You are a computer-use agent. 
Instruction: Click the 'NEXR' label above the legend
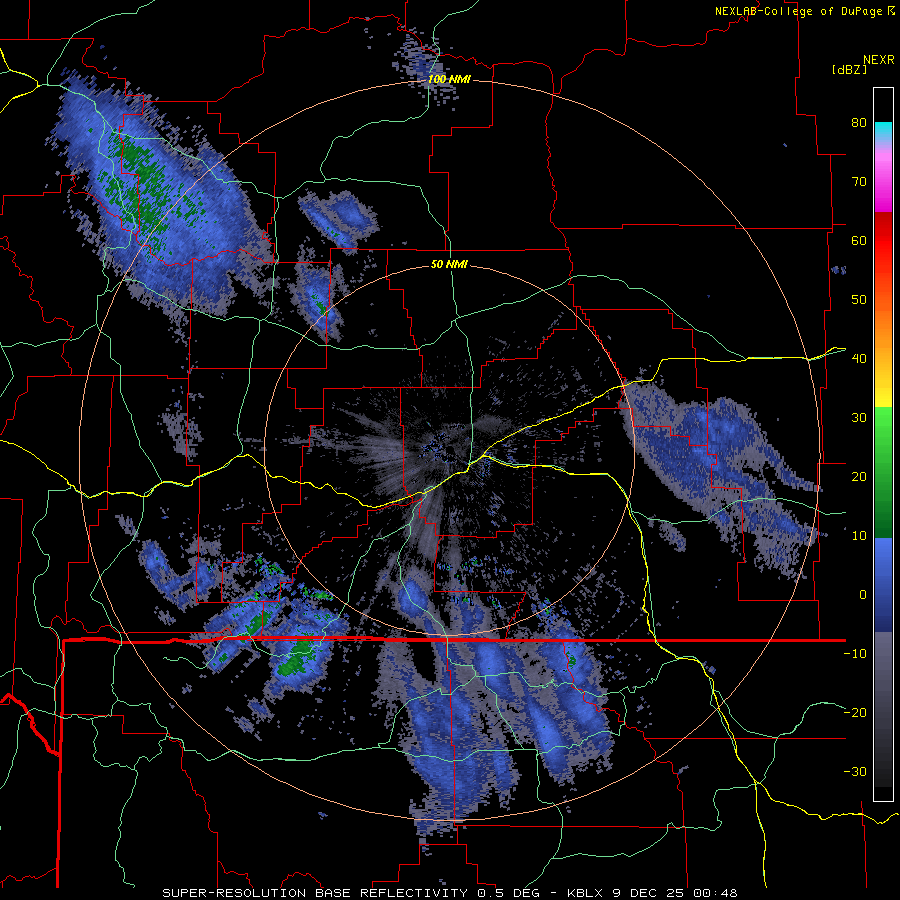coord(879,60)
